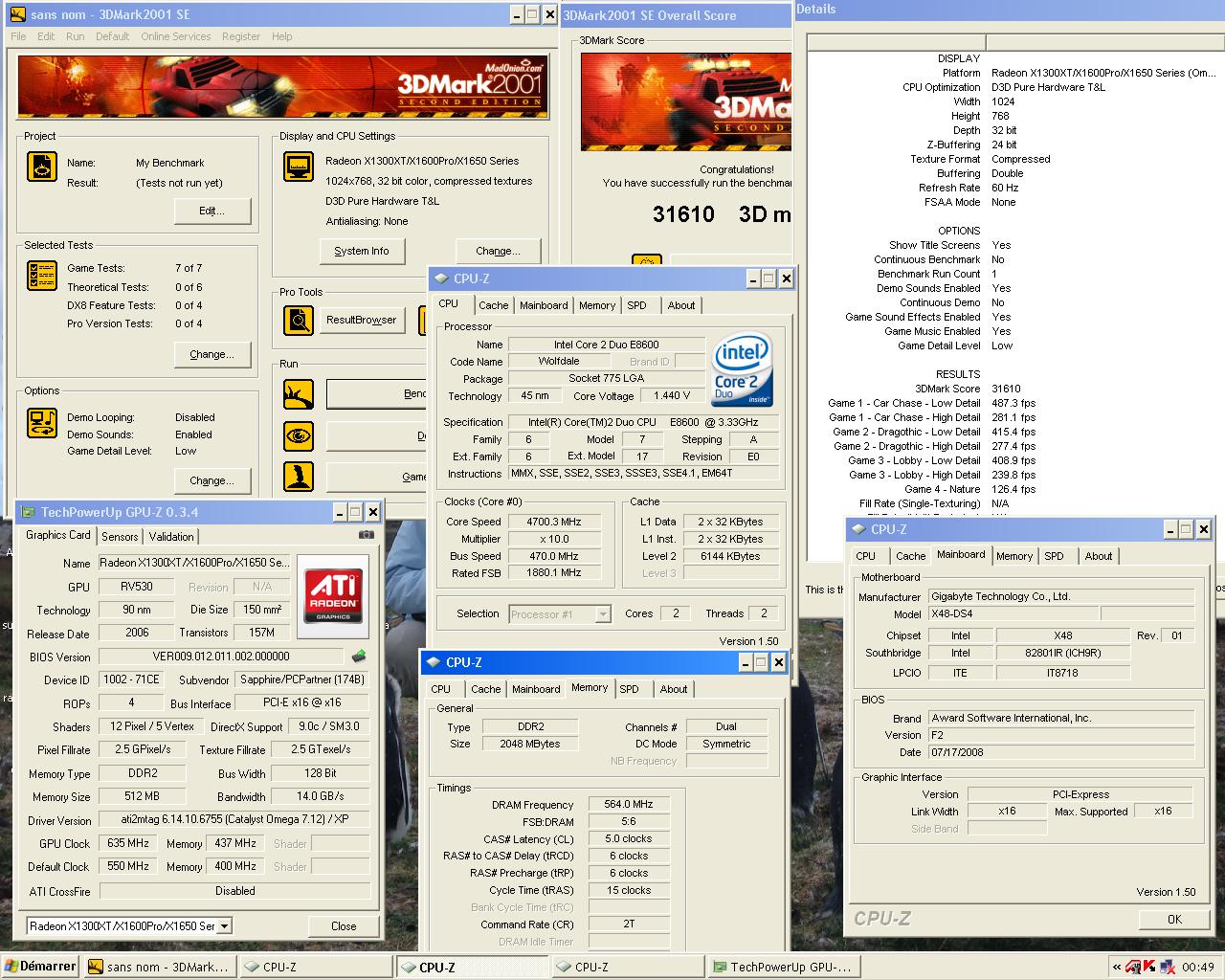Click the Demo eye icon in Run section

pyautogui.click(x=299, y=436)
